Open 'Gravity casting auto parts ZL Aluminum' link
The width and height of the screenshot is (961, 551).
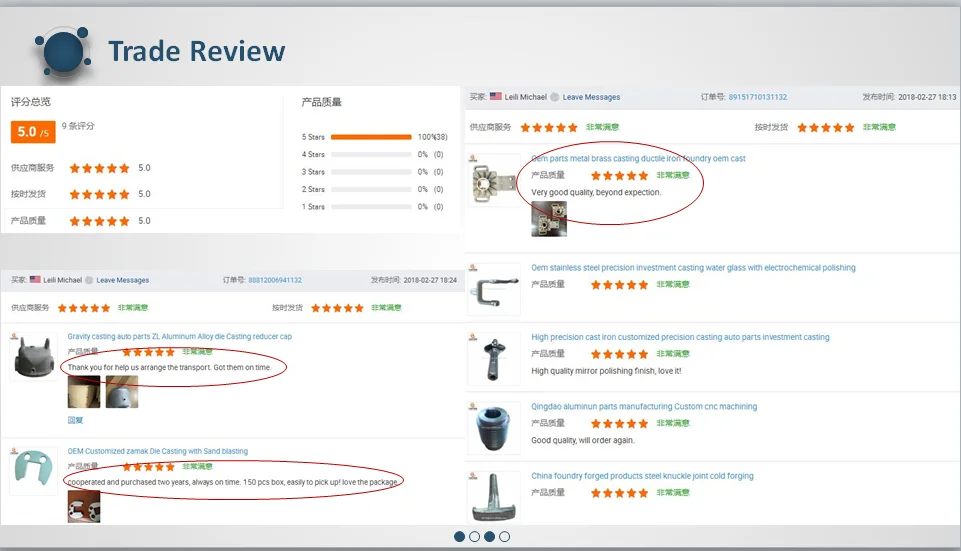click(x=180, y=336)
